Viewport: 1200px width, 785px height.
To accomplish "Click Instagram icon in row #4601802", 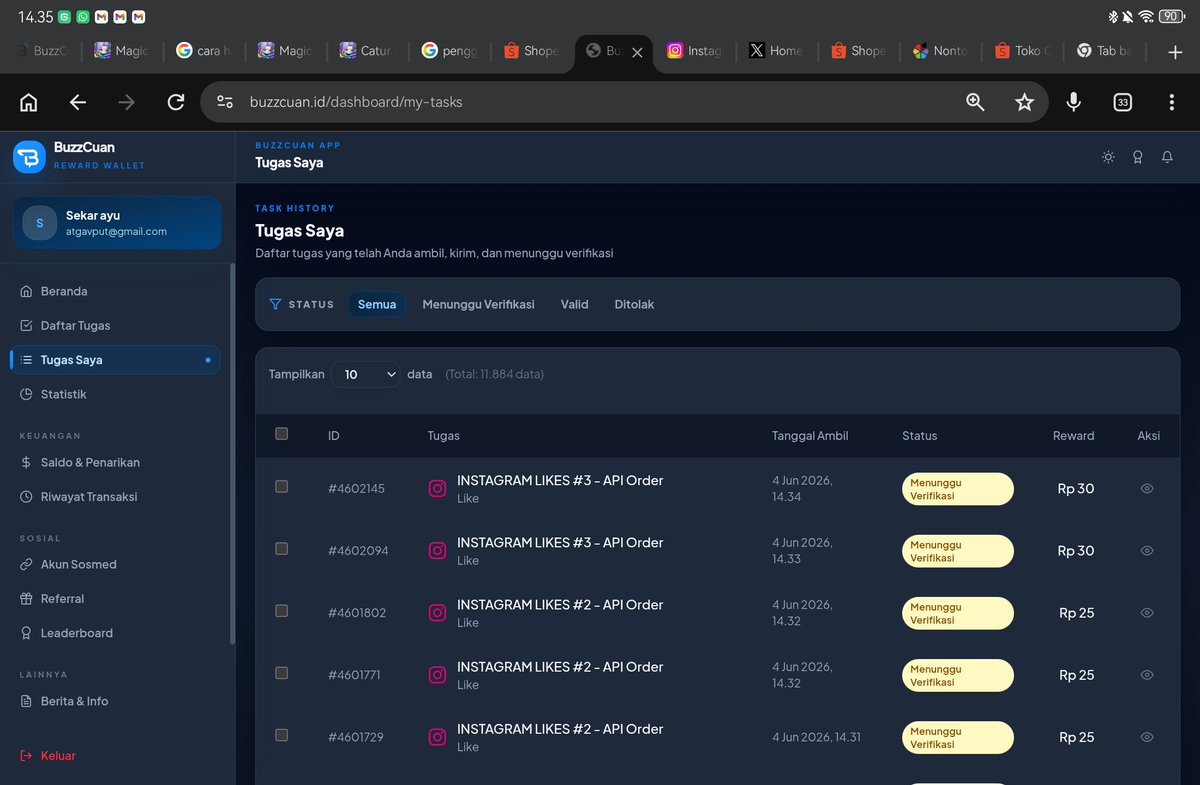I will 437,613.
